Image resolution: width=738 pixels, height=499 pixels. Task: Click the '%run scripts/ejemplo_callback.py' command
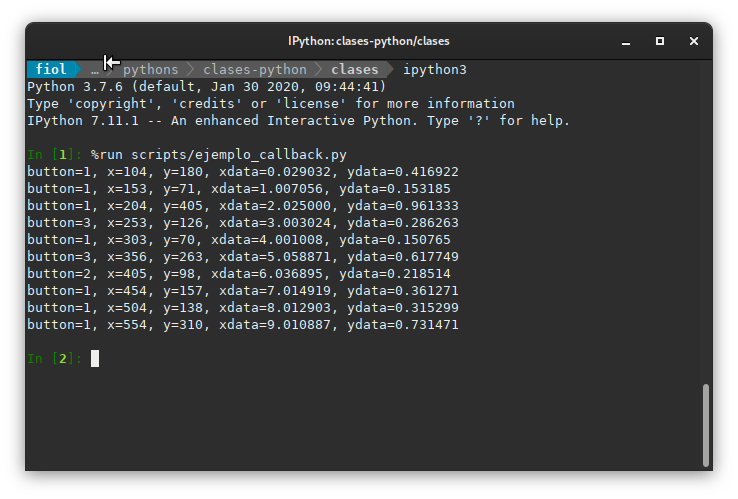[x=219, y=155]
